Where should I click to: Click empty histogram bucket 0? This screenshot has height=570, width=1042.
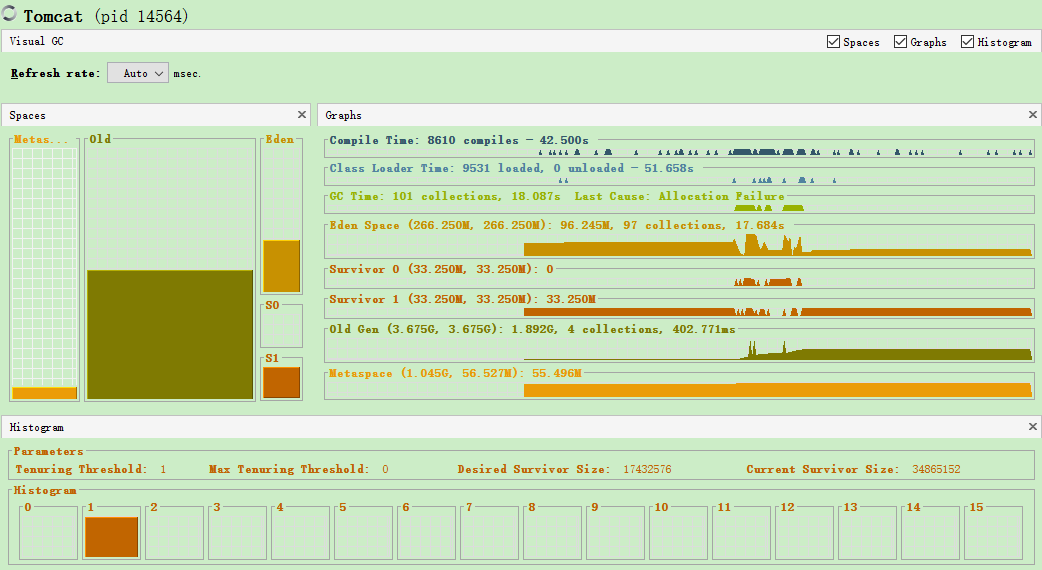(49, 535)
